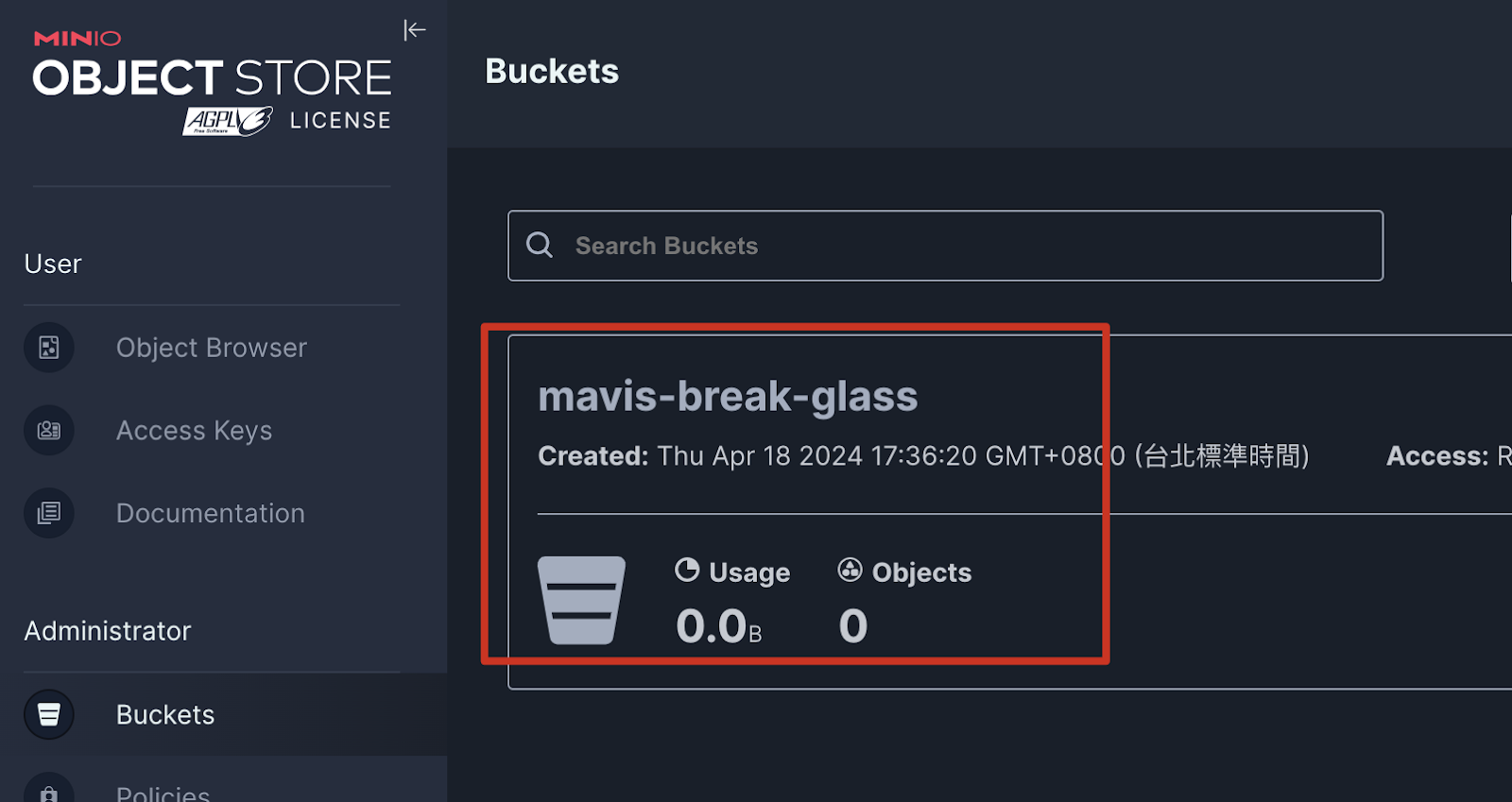Click the large bucket icon in the card

coord(581,600)
